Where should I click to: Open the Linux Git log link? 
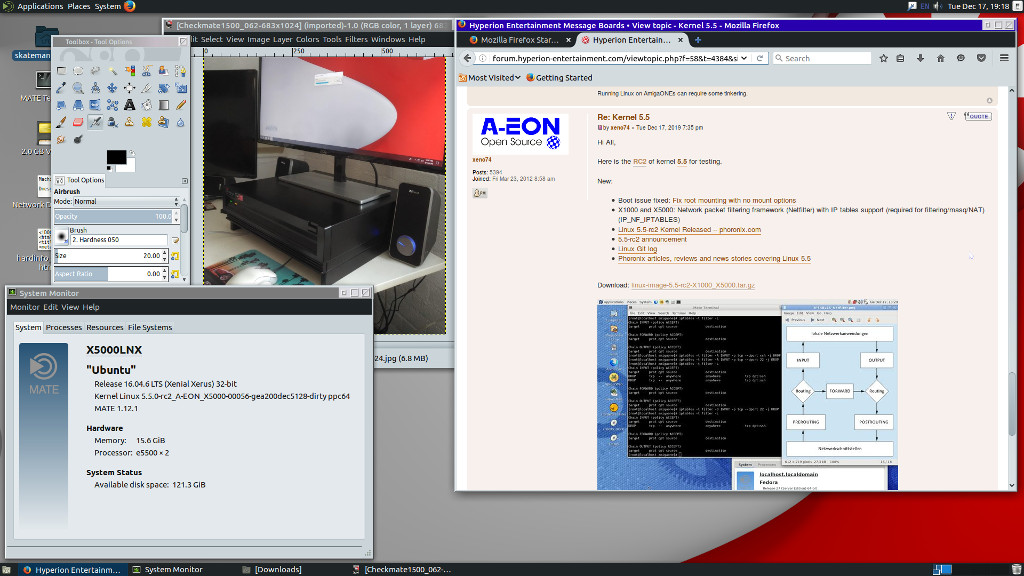[x=637, y=249]
